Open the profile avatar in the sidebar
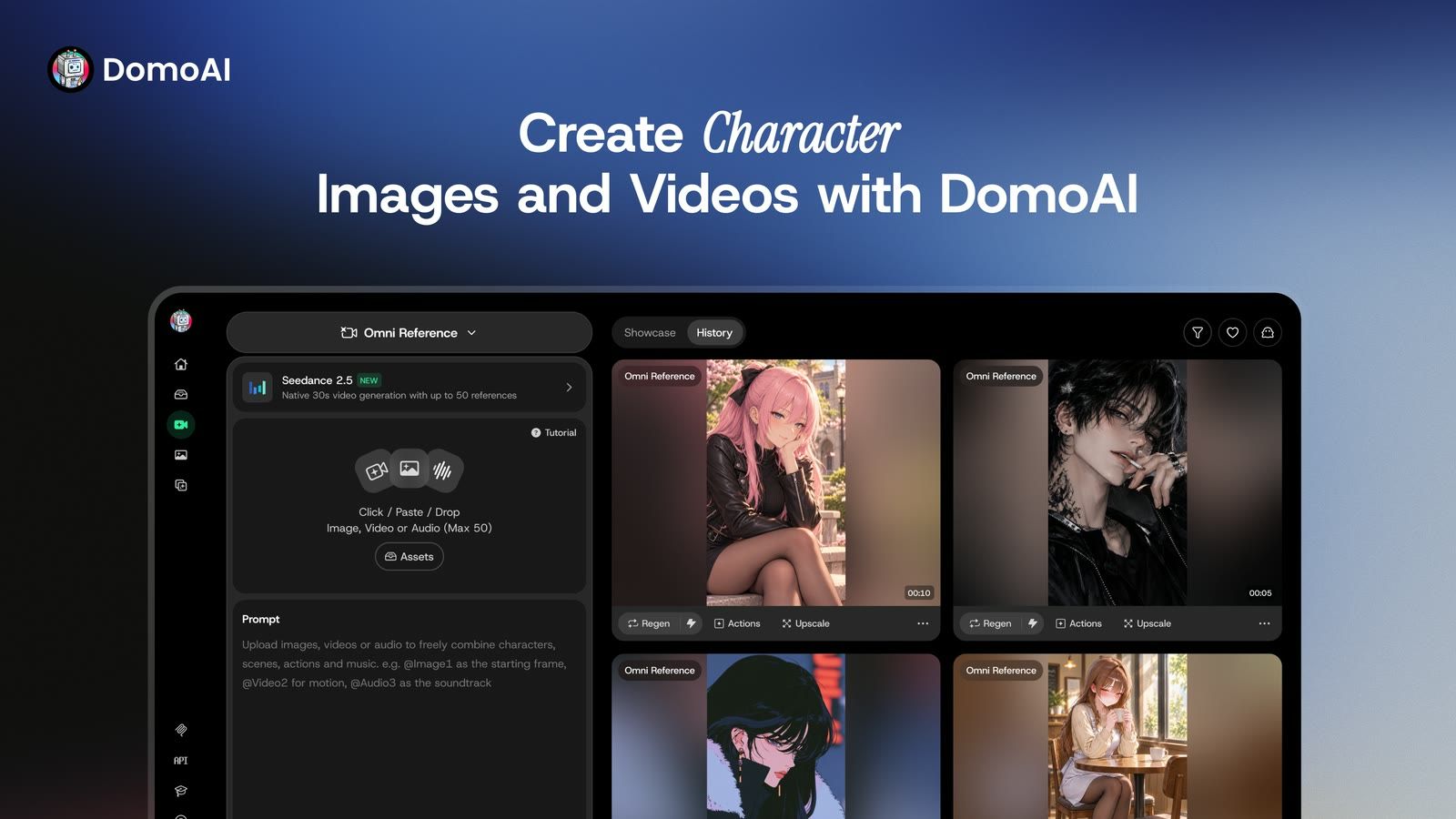The height and width of the screenshot is (819, 1456). [x=181, y=320]
